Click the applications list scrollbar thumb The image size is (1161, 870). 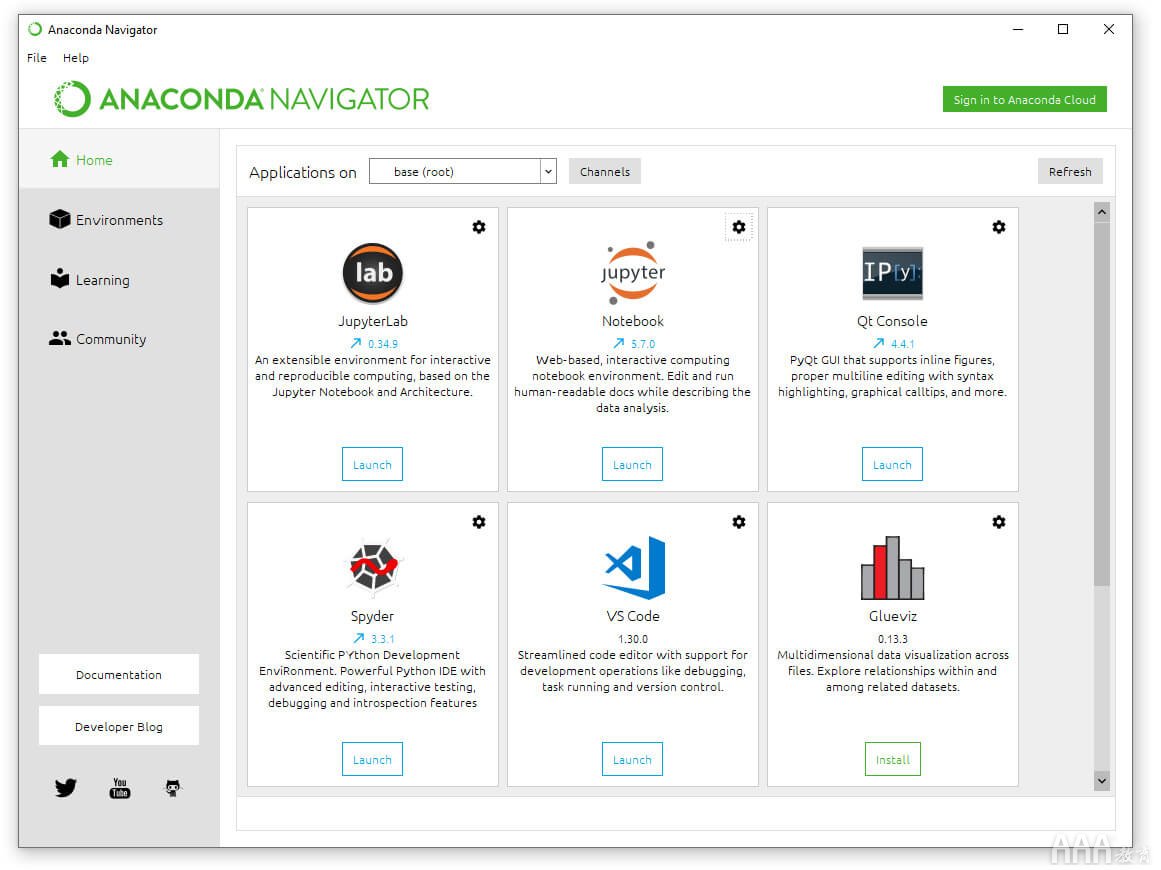pyautogui.click(x=1102, y=404)
